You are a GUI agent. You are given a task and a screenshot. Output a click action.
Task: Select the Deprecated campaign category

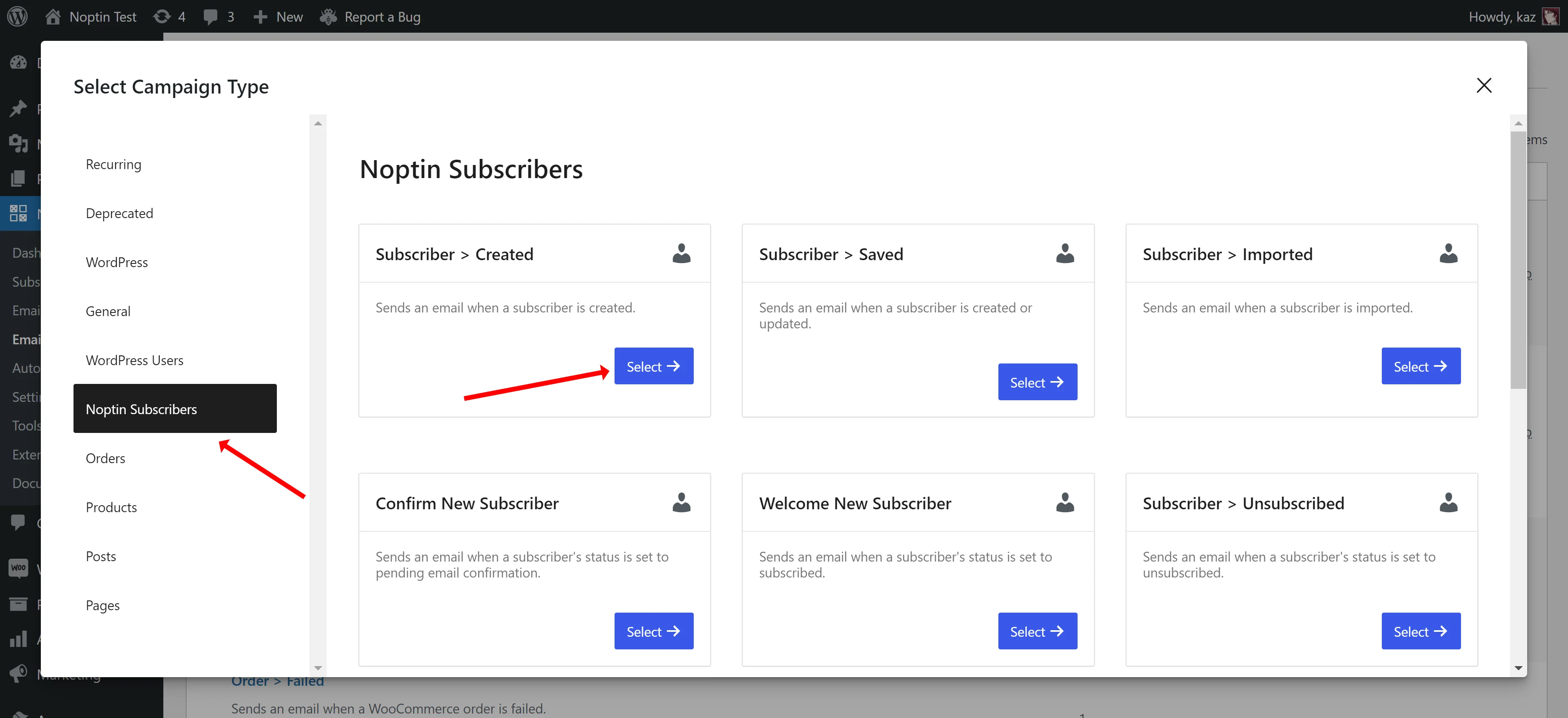tap(175, 213)
